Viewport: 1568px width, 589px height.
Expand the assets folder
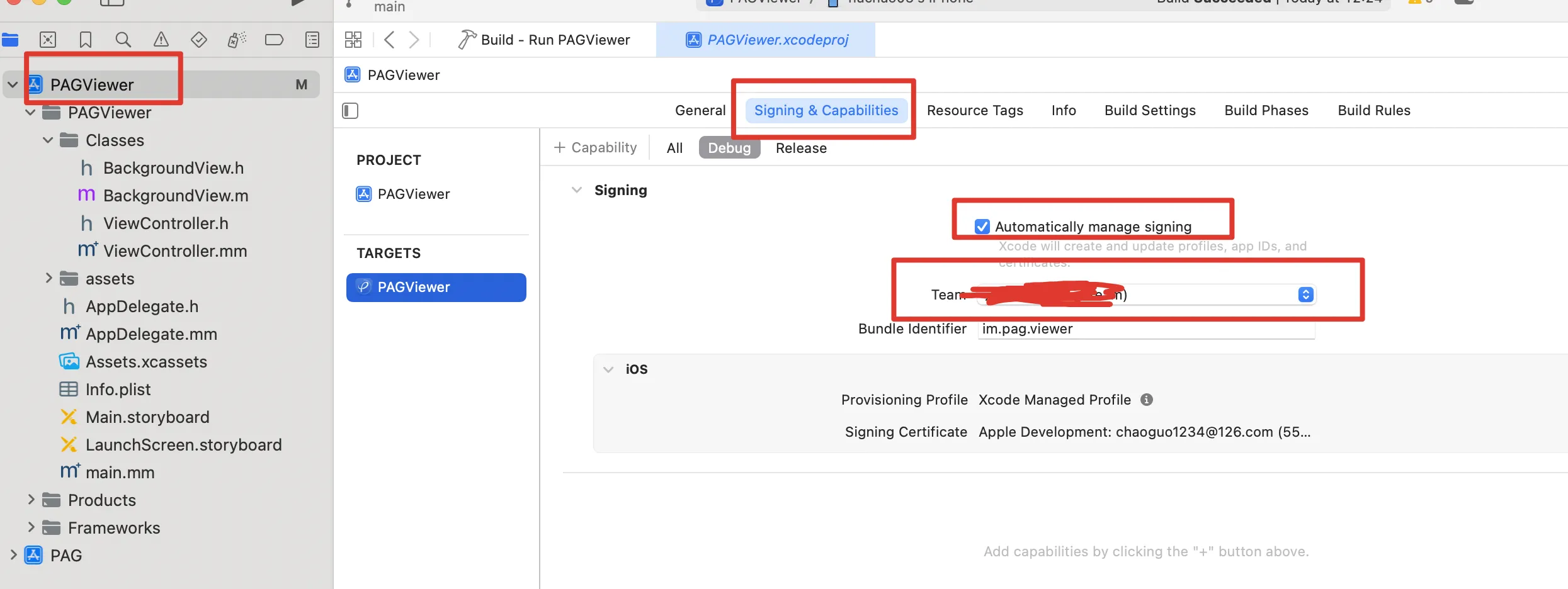click(x=48, y=278)
